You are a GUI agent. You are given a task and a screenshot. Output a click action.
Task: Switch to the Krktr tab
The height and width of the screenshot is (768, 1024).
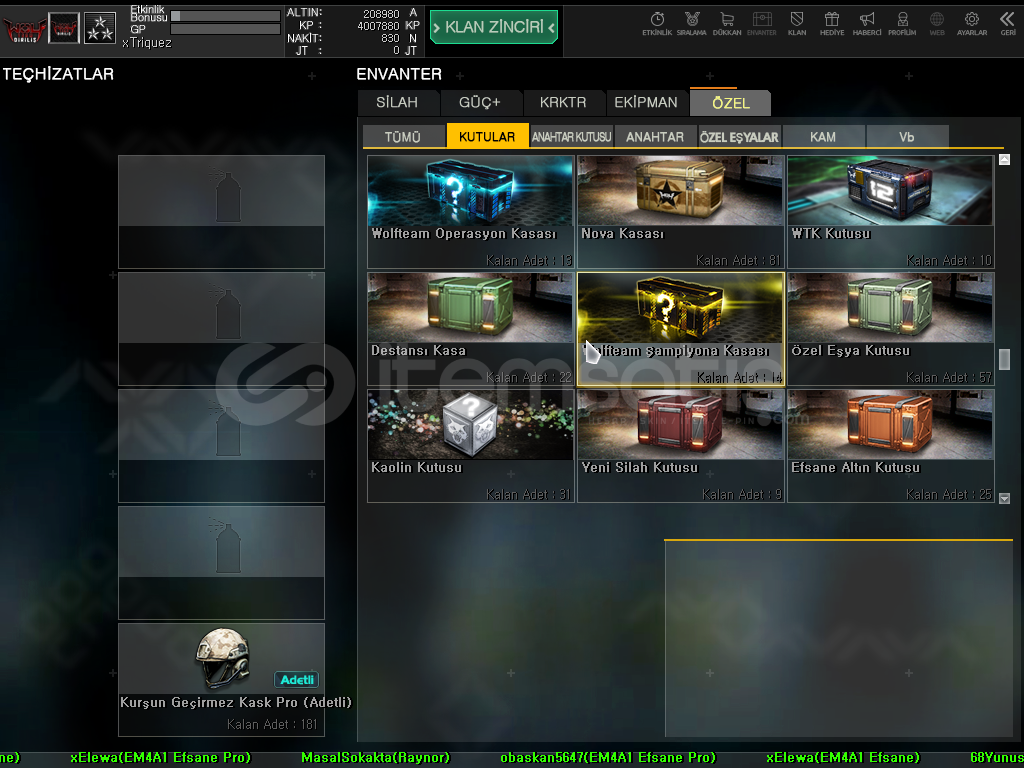[x=563, y=103]
